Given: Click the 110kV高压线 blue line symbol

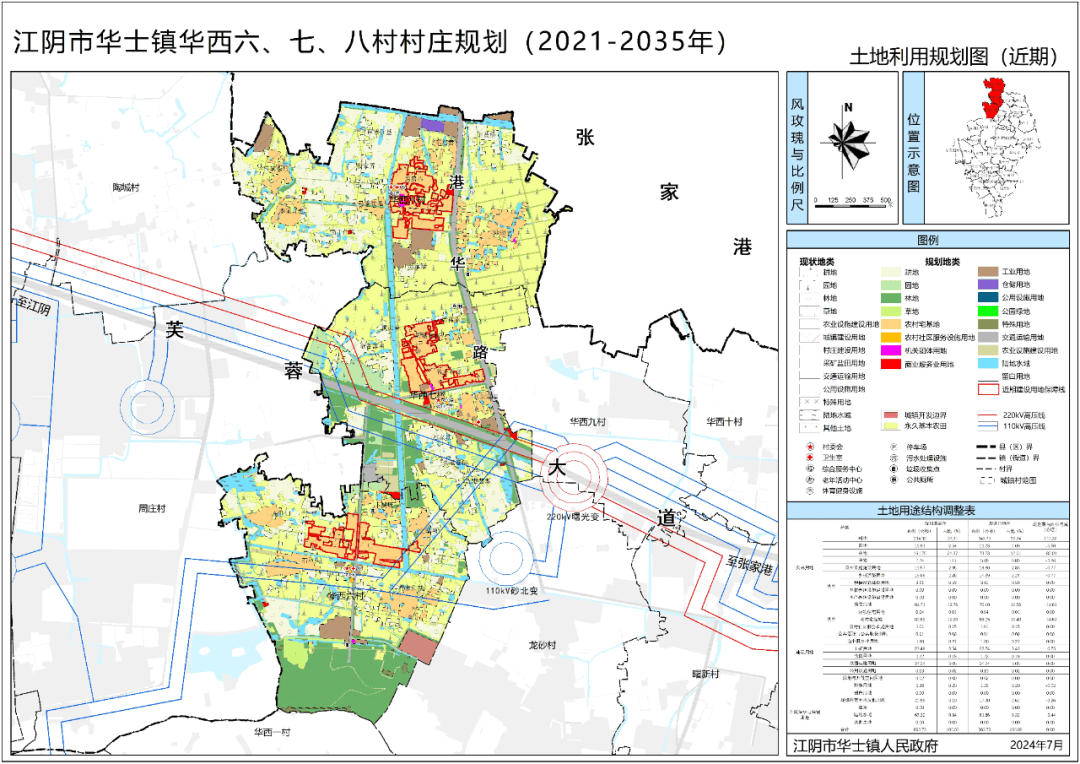Looking at the screenshot, I should point(988,427).
